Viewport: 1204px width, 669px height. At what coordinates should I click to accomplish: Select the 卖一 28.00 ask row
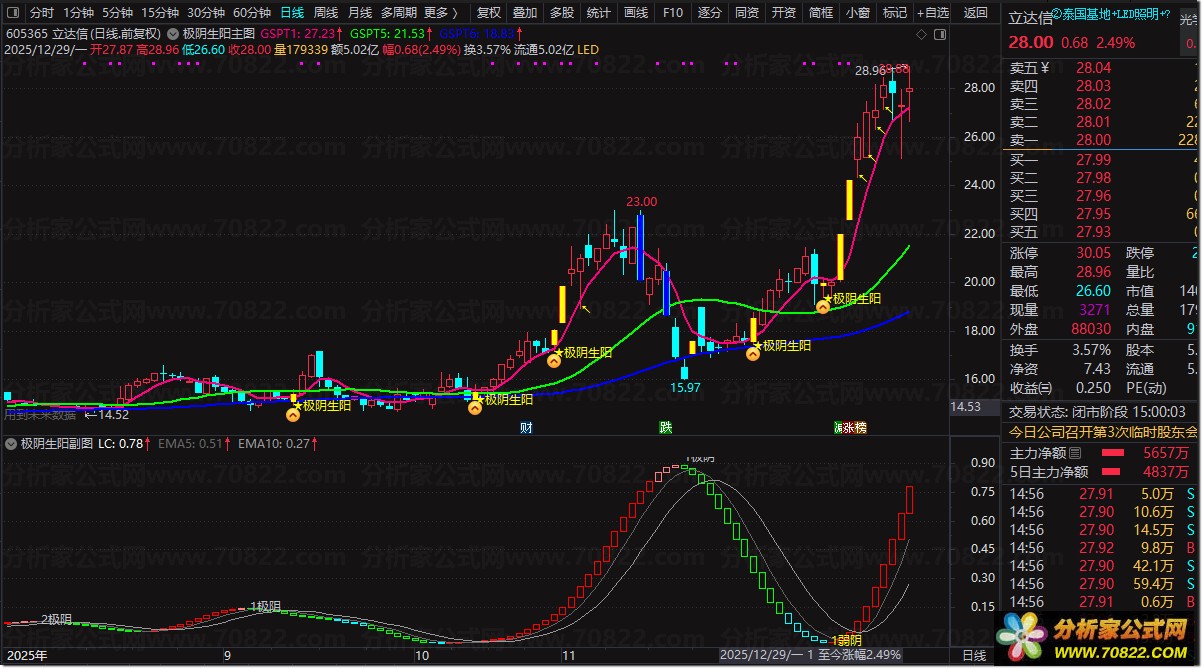click(1101, 140)
